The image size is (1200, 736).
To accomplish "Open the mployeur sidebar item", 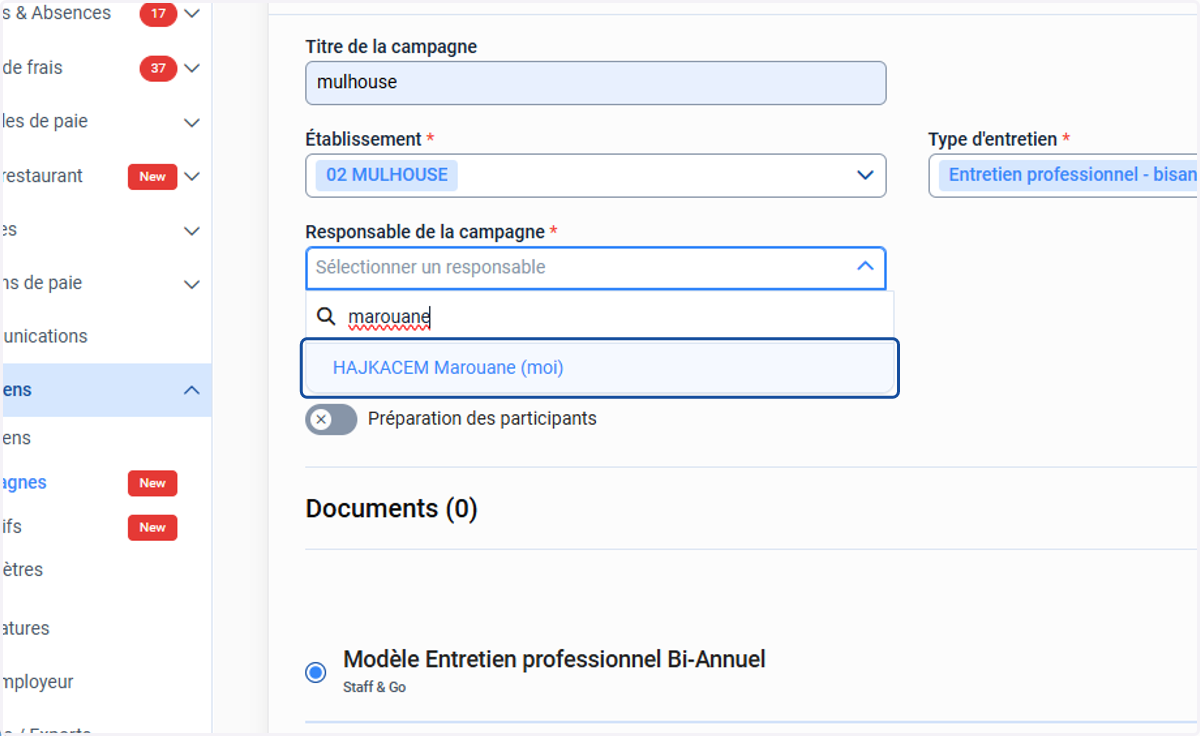I will (x=37, y=682).
